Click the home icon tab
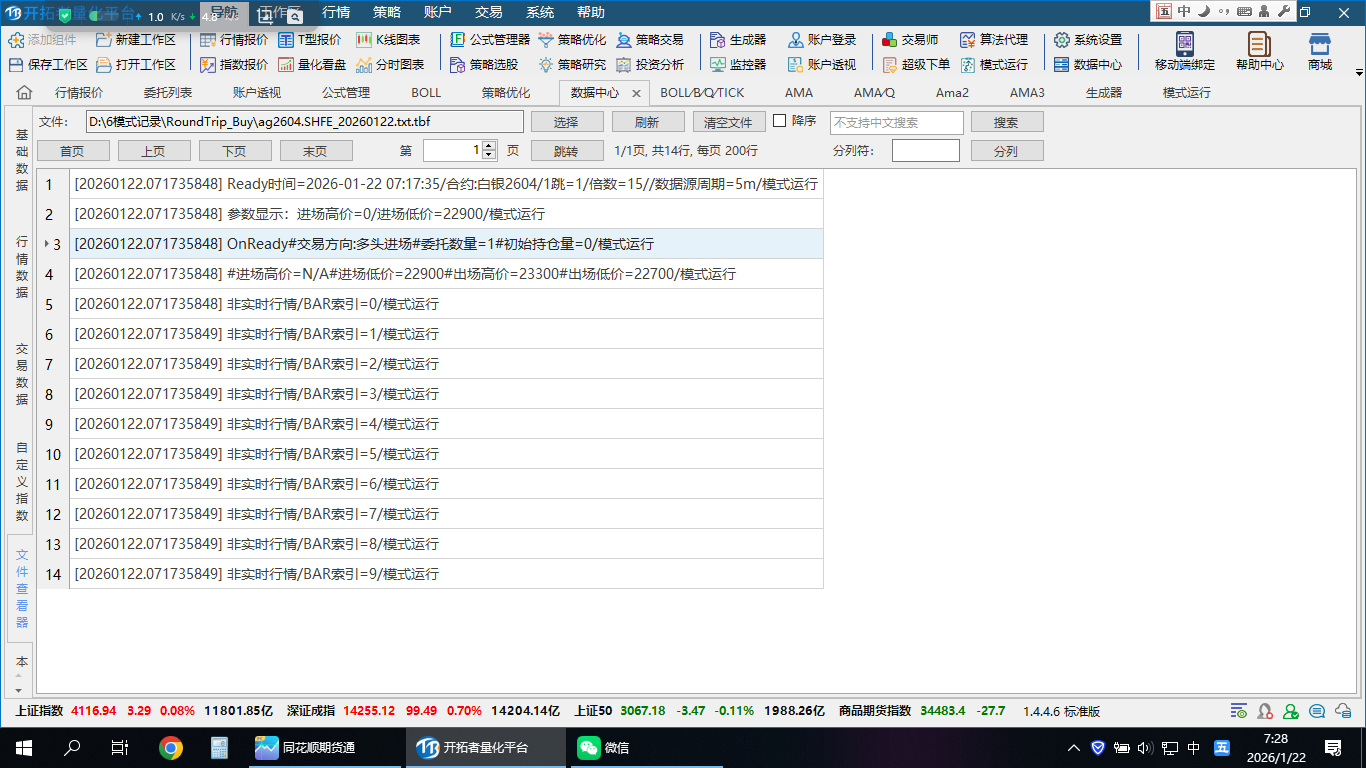This screenshot has height=768, width=1366. coord(24,93)
